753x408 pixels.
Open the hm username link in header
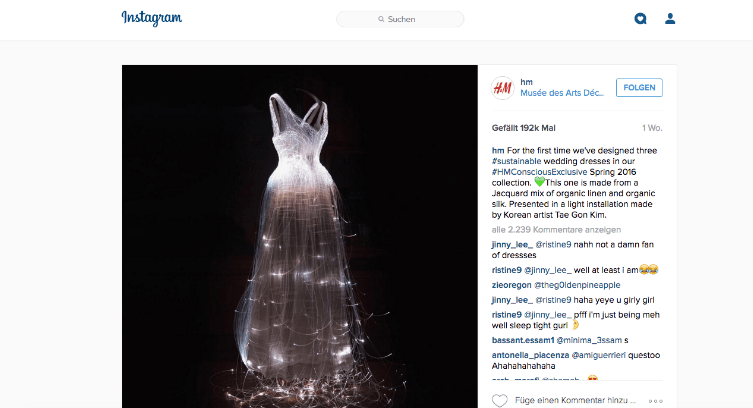point(526,82)
